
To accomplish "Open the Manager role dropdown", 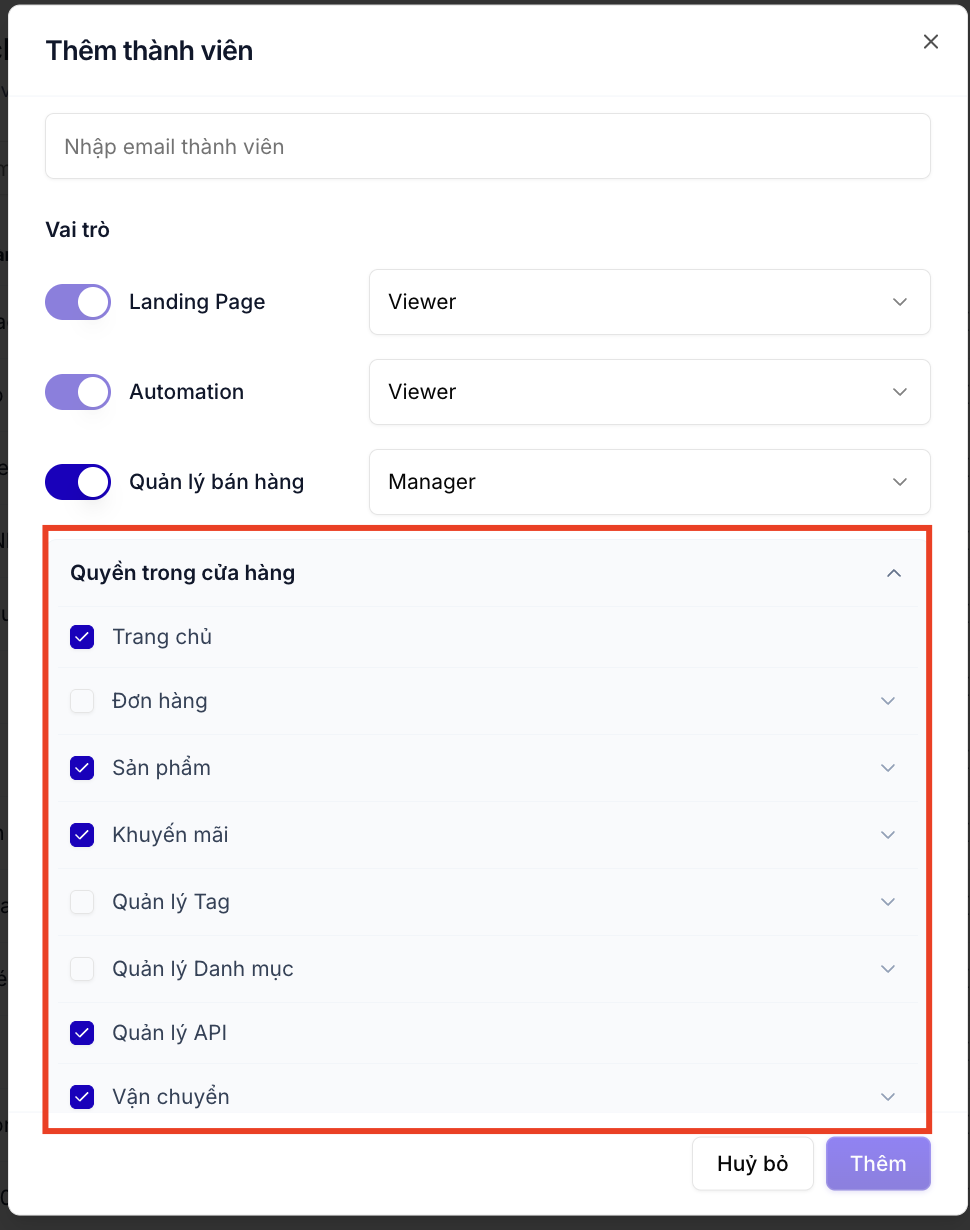I will pyautogui.click(x=650, y=482).
